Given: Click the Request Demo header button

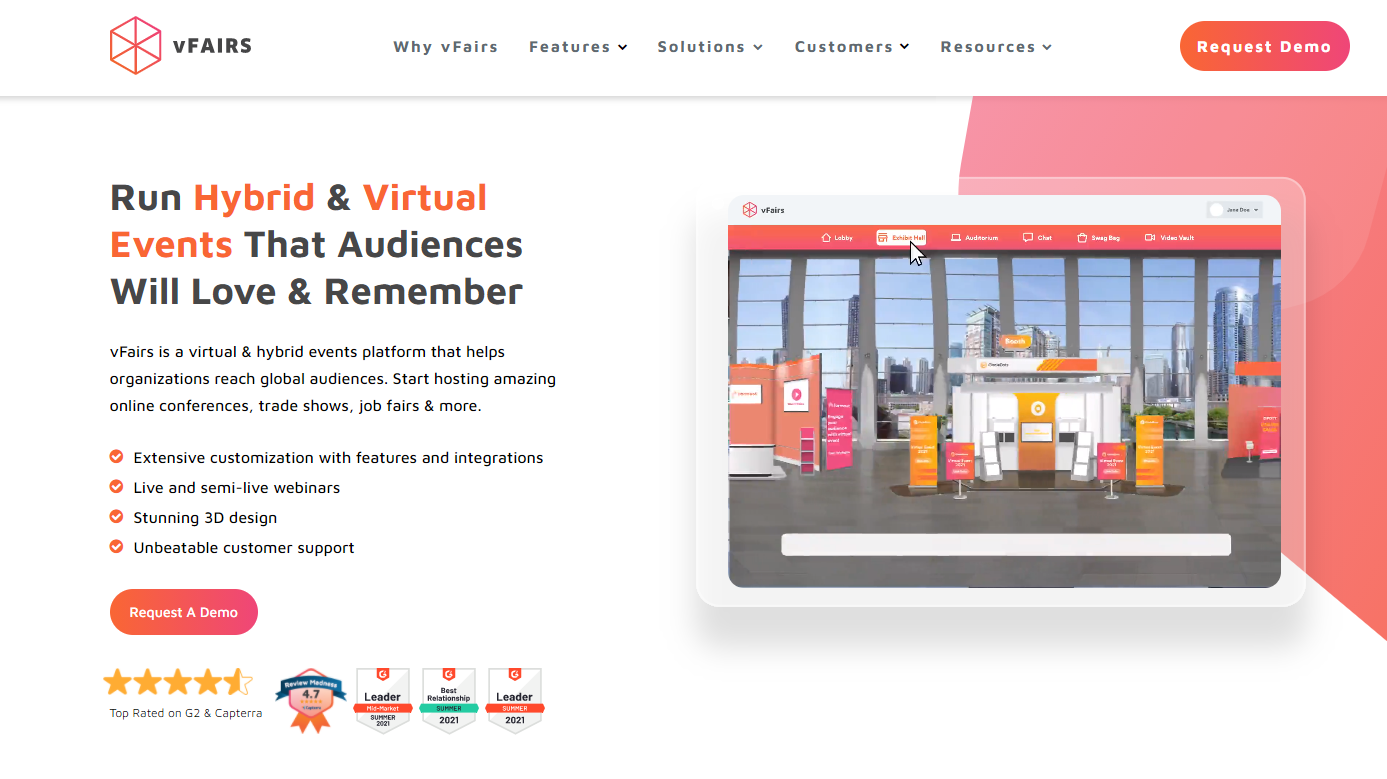Looking at the screenshot, I should (1264, 46).
